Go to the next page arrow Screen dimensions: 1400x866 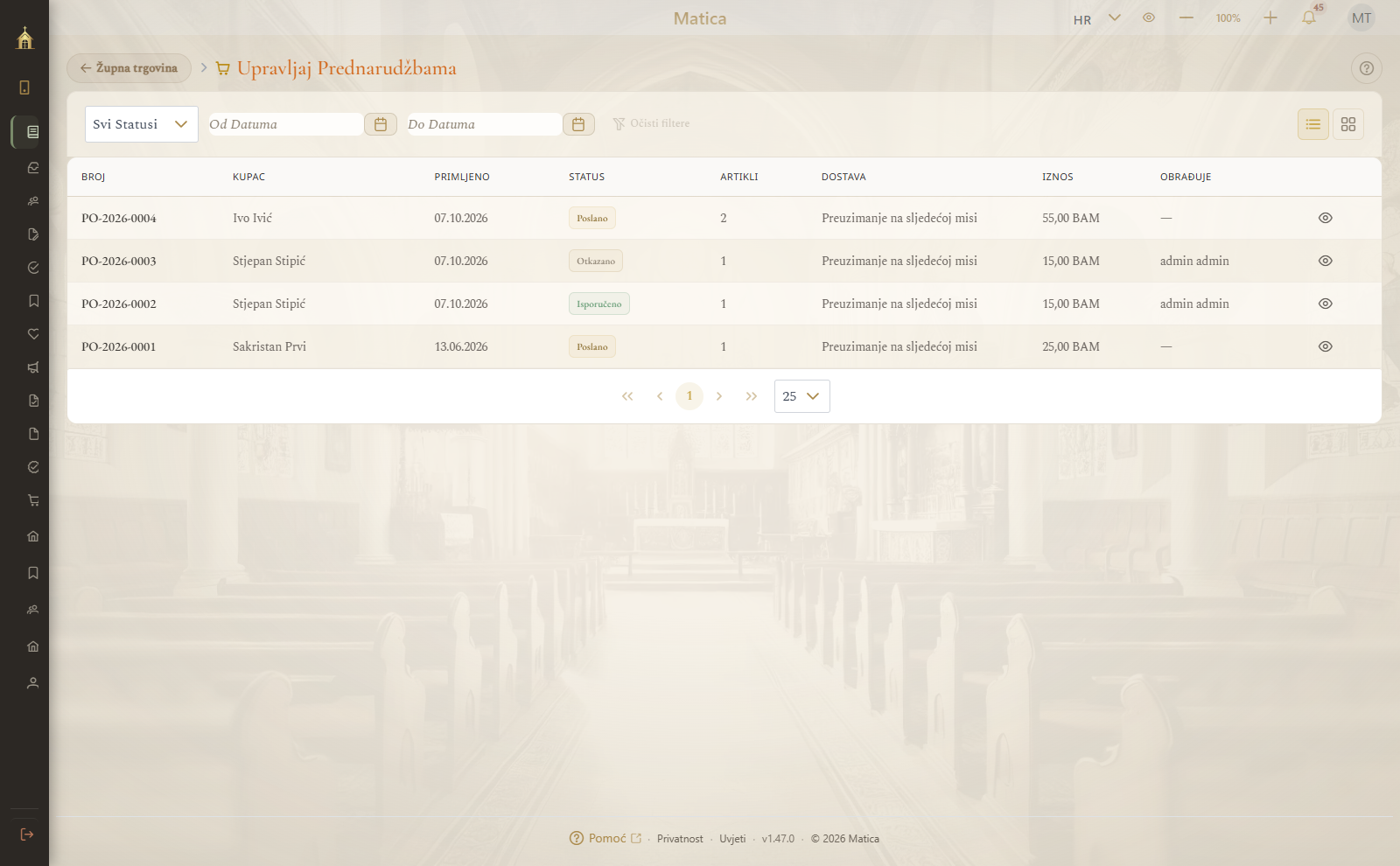[x=719, y=396]
